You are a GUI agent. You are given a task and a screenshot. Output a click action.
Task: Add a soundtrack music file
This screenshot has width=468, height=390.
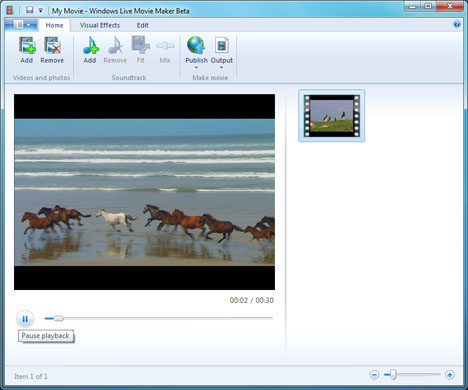(x=90, y=50)
